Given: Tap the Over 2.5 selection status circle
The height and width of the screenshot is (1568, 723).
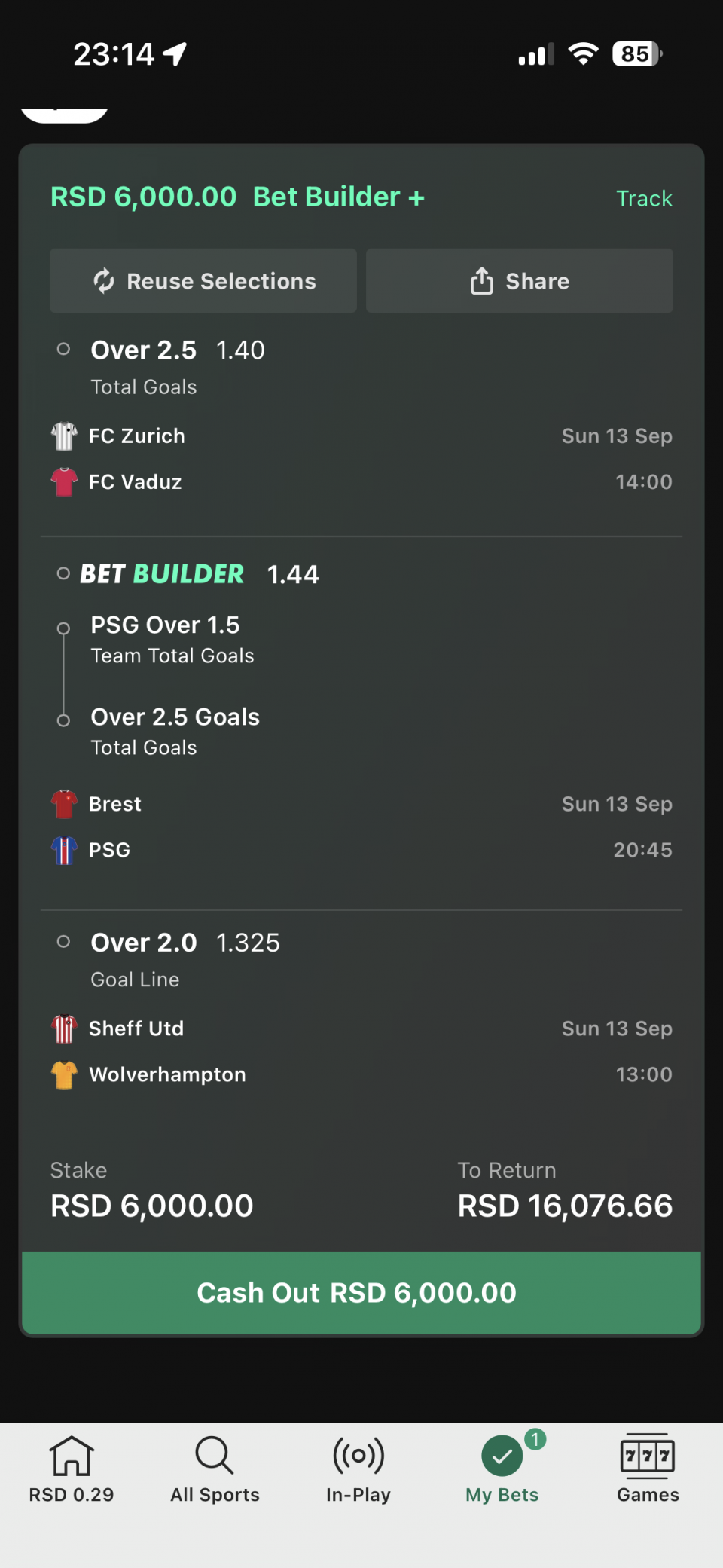Looking at the screenshot, I should tap(64, 349).
